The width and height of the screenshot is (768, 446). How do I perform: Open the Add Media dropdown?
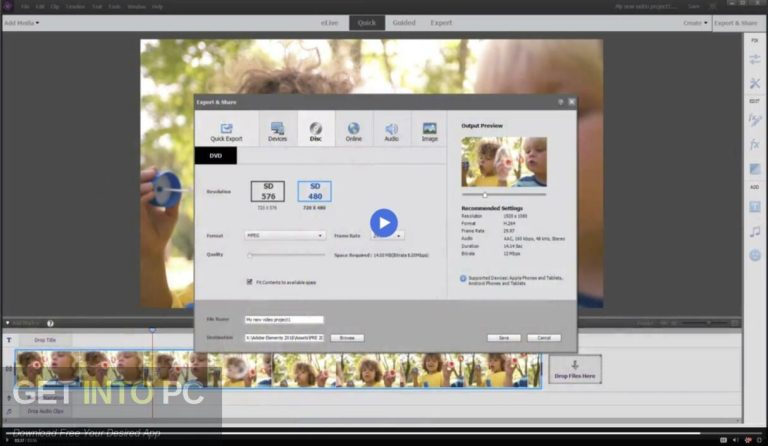point(22,23)
